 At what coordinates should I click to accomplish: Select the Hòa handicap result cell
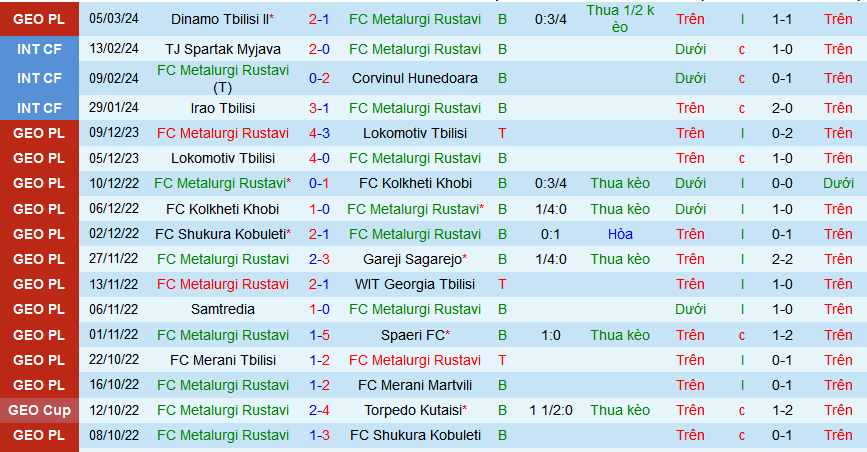pos(620,234)
